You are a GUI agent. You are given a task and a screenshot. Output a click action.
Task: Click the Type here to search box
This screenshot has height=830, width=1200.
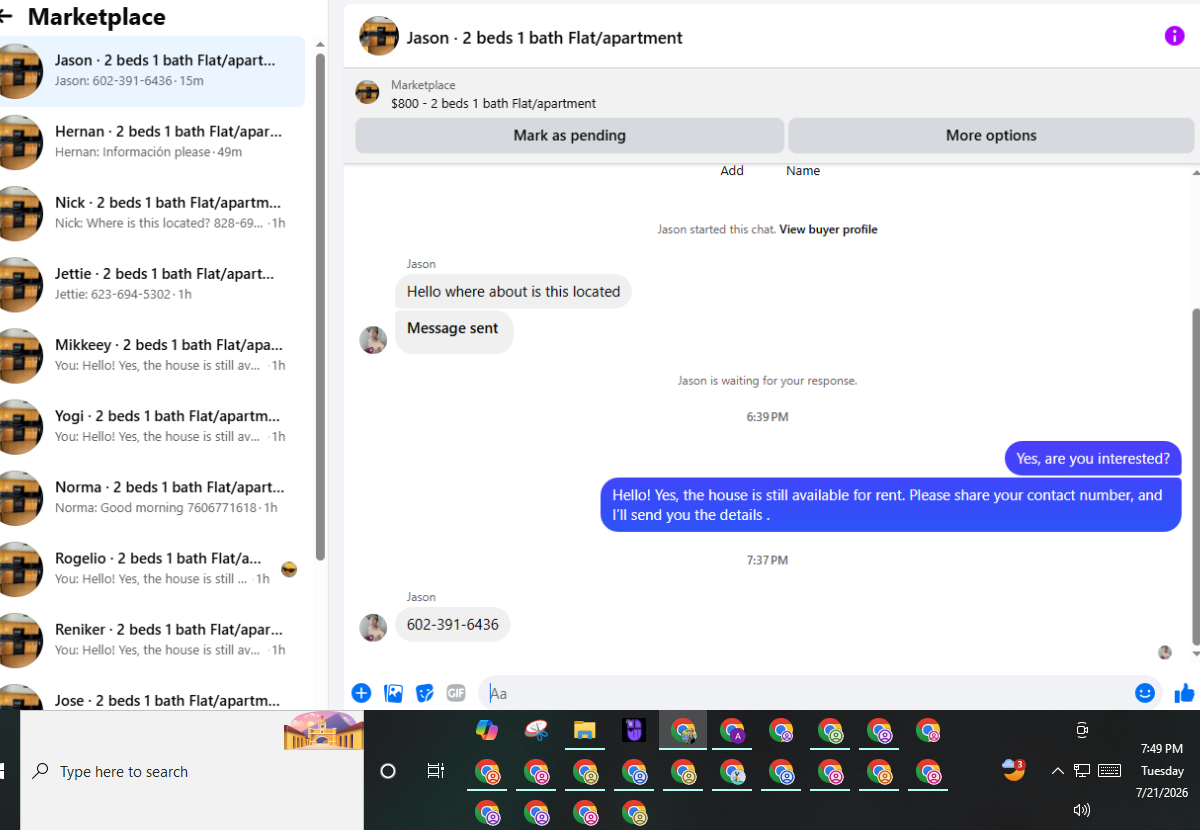coord(190,771)
